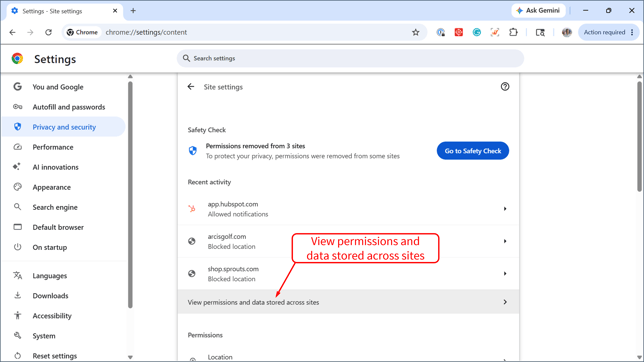This screenshot has height=362, width=644.
Task: Click the Chrome site info chip in address bar
Action: click(x=83, y=32)
